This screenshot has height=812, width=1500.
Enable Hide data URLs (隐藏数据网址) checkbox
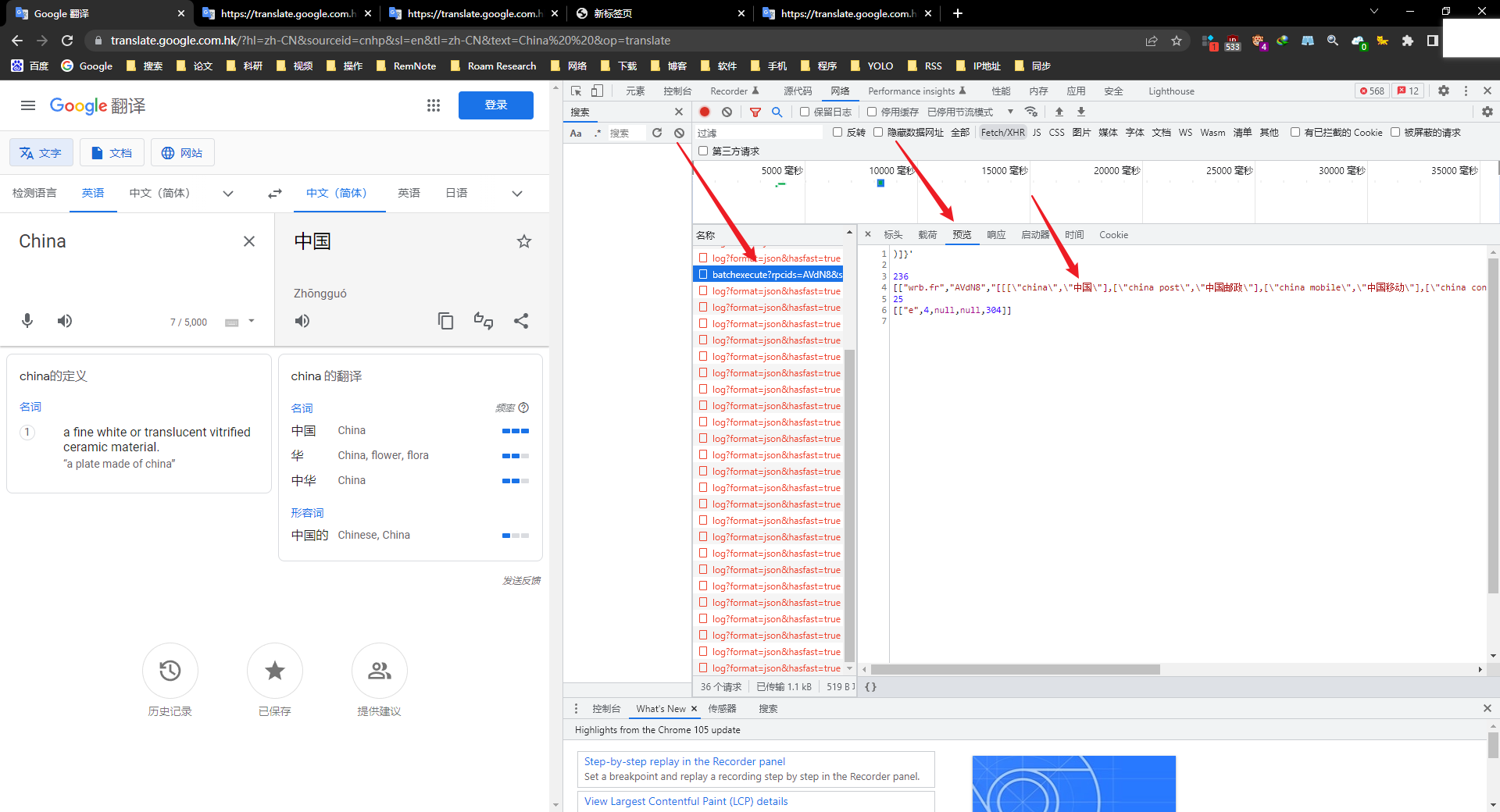878,132
